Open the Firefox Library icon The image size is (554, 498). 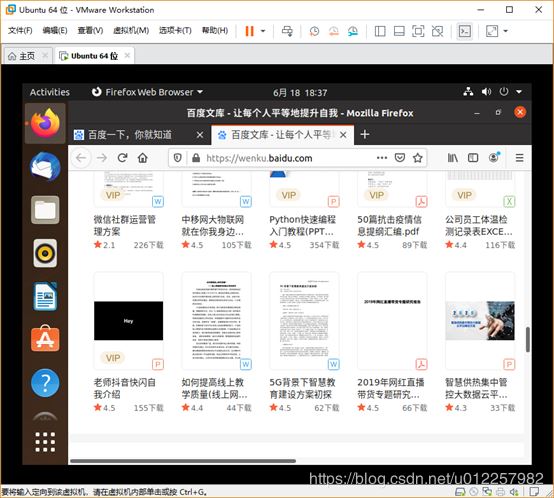[x=453, y=158]
